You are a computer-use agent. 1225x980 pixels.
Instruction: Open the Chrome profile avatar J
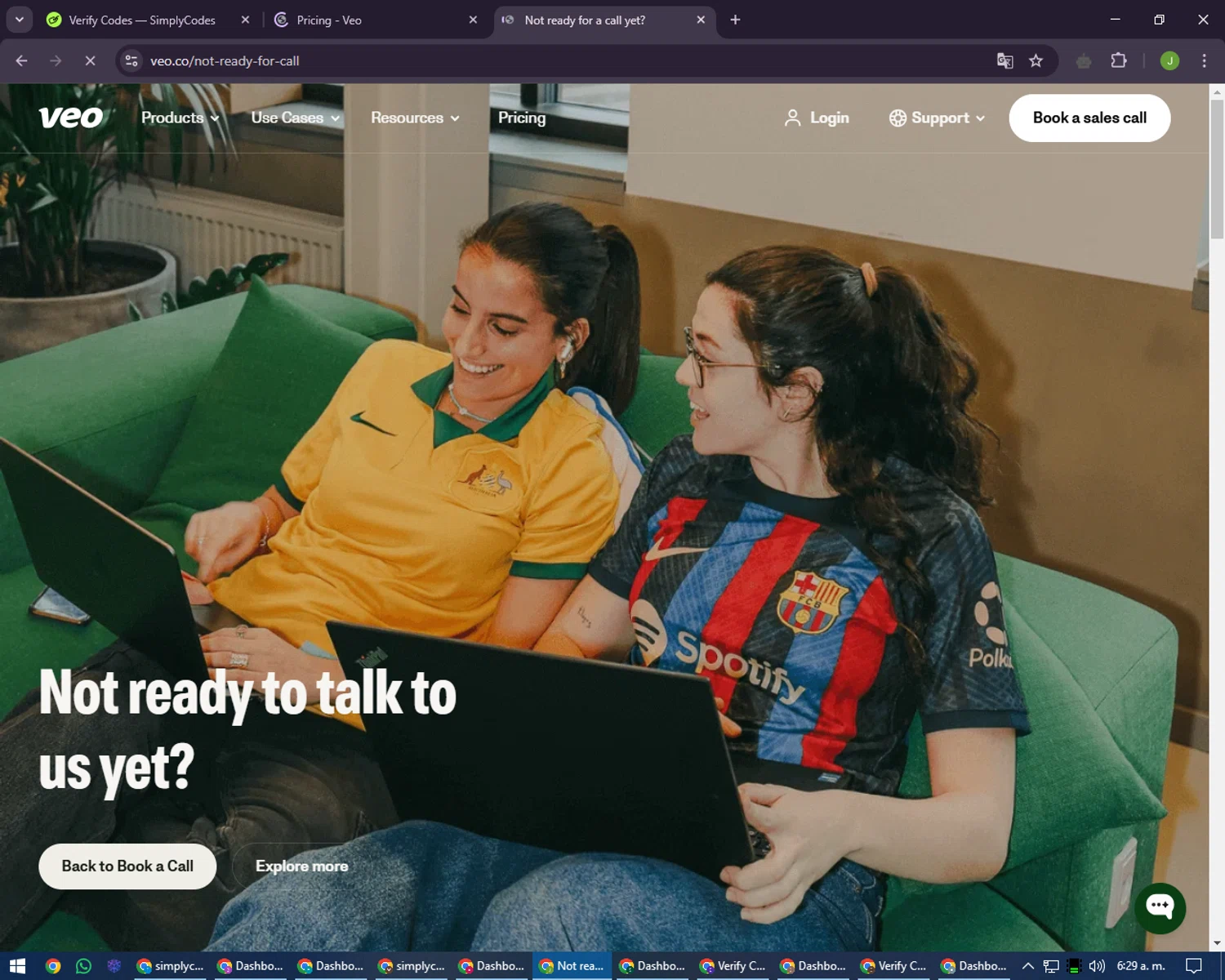click(1169, 60)
